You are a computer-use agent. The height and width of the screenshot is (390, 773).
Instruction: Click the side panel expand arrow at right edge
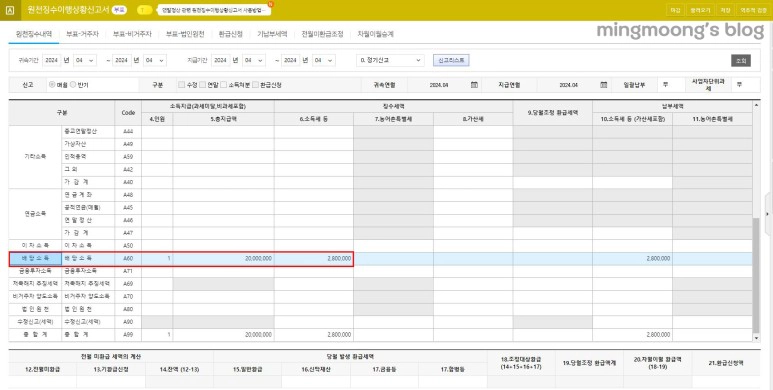[768, 213]
